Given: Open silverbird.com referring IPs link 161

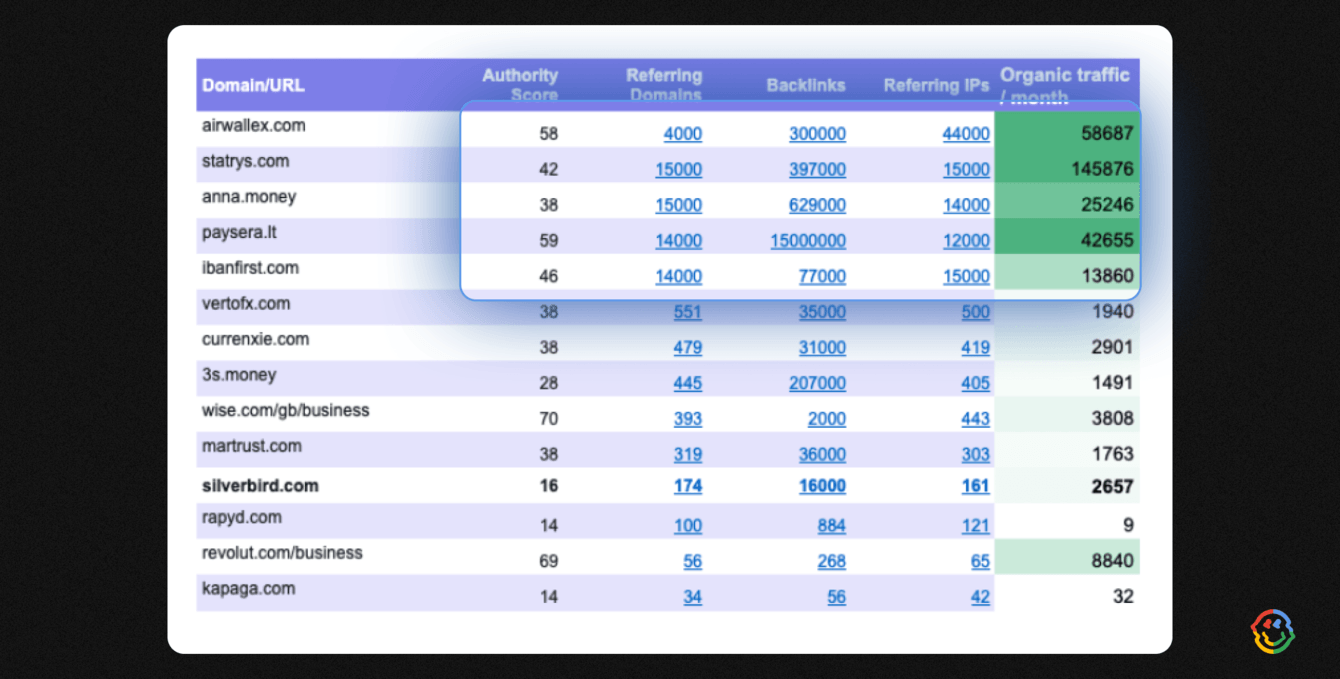Looking at the screenshot, I should pos(976,487).
